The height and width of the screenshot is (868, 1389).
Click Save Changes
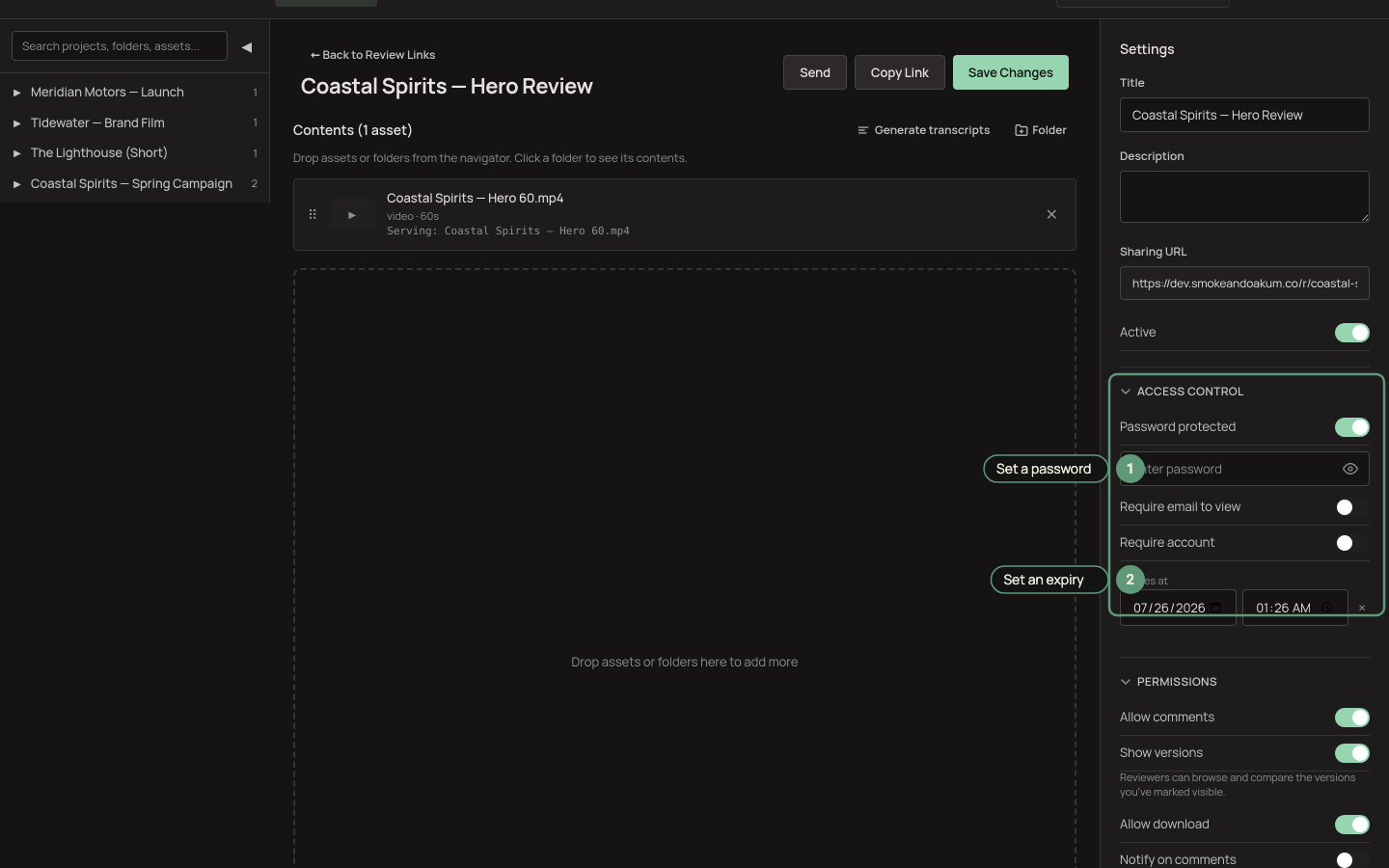coord(1011,72)
